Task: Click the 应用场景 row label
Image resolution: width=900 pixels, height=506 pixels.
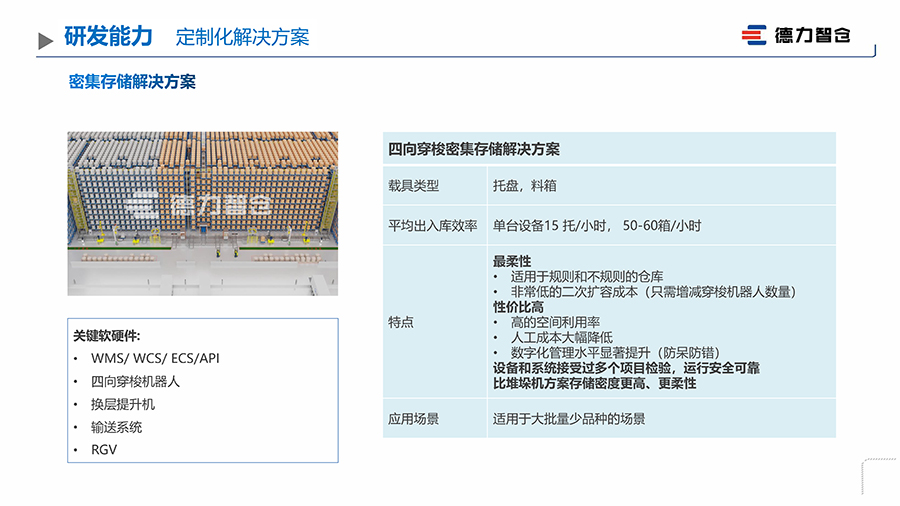Action: [x=413, y=419]
